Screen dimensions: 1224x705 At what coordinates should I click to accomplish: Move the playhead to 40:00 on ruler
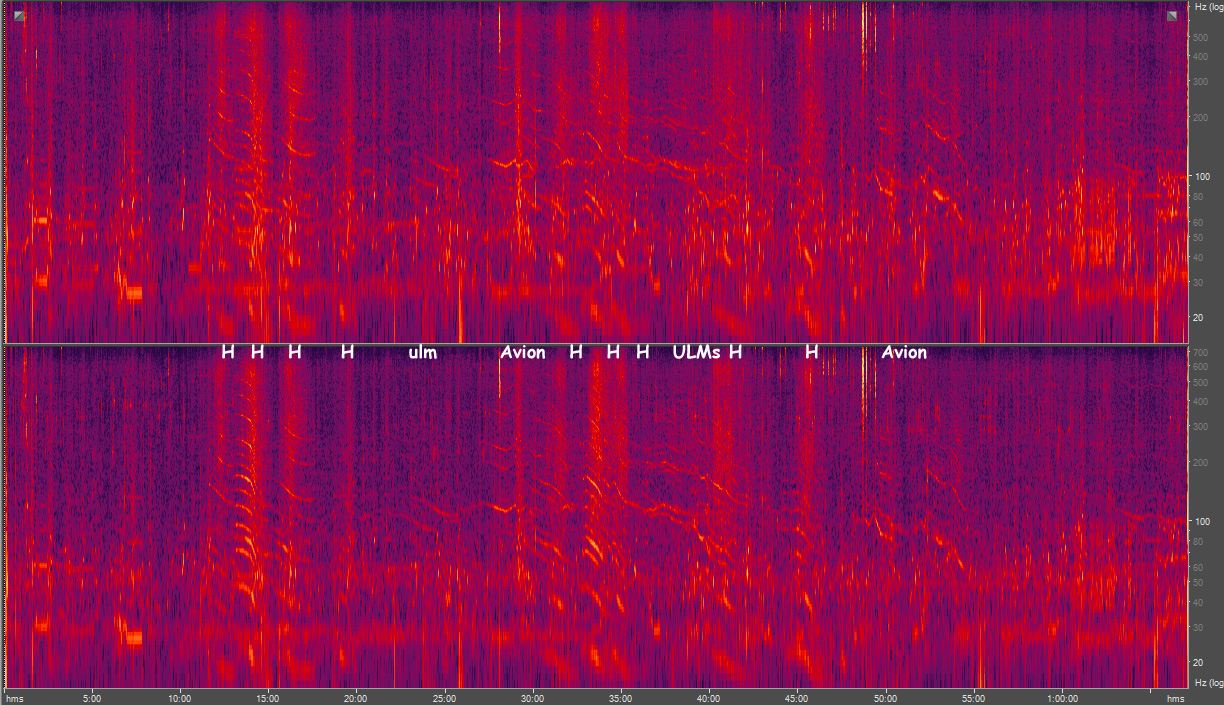(x=709, y=698)
